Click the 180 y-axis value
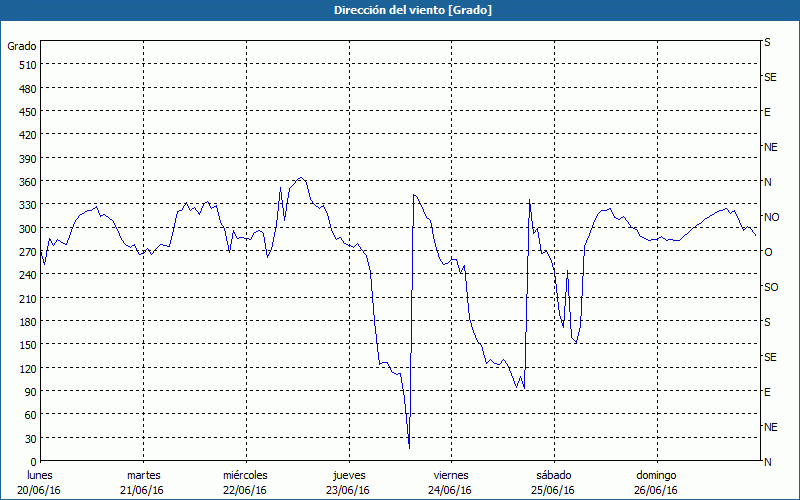 pos(28,322)
